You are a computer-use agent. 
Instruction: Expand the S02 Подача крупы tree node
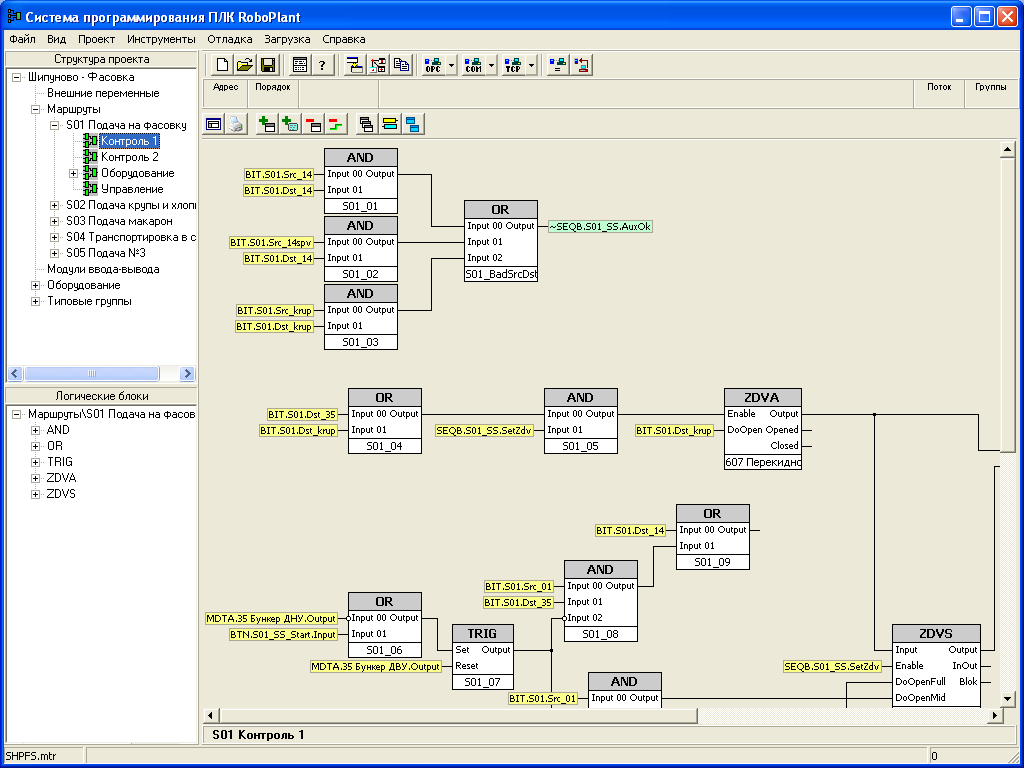coord(55,205)
